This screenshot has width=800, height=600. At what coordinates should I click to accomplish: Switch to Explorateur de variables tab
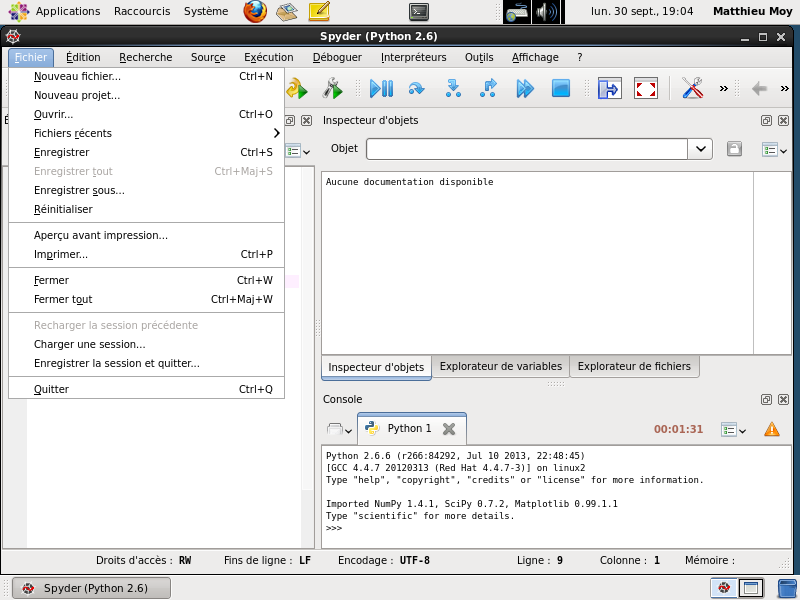(501, 366)
